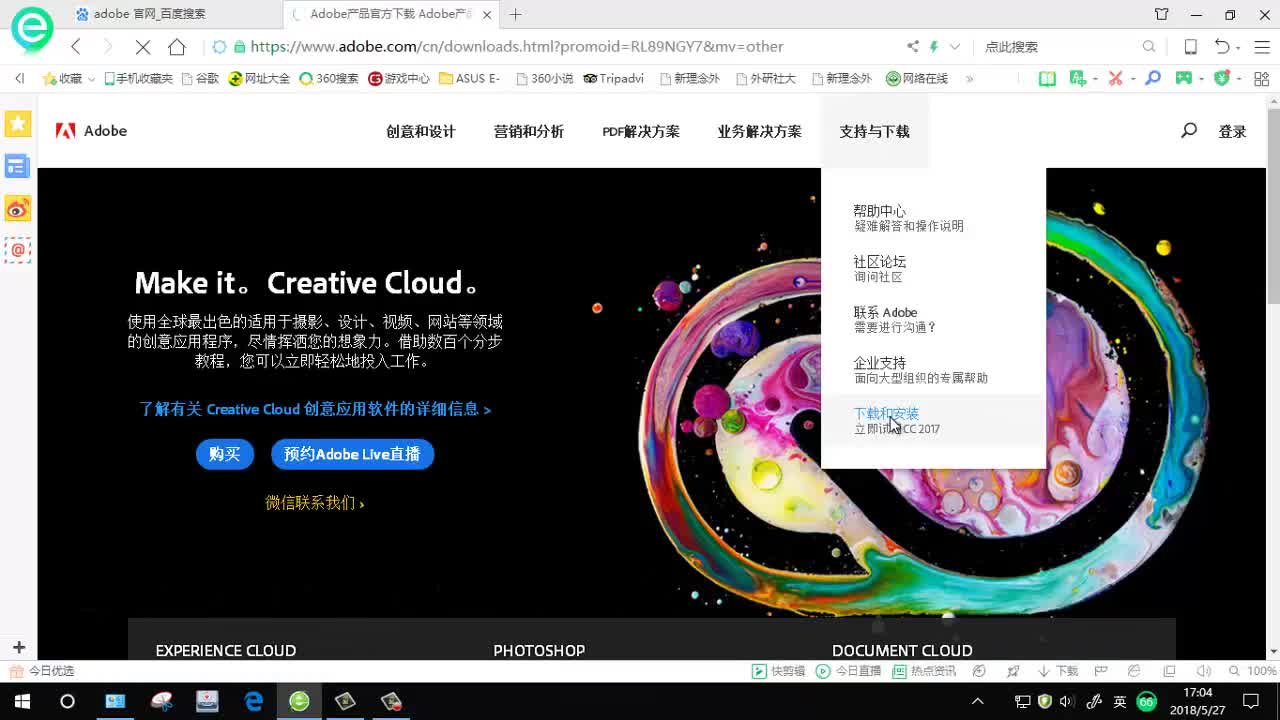Image resolution: width=1280 pixels, height=720 pixels.
Task: Open the browser screenshot scissors tool
Action: [1117, 78]
